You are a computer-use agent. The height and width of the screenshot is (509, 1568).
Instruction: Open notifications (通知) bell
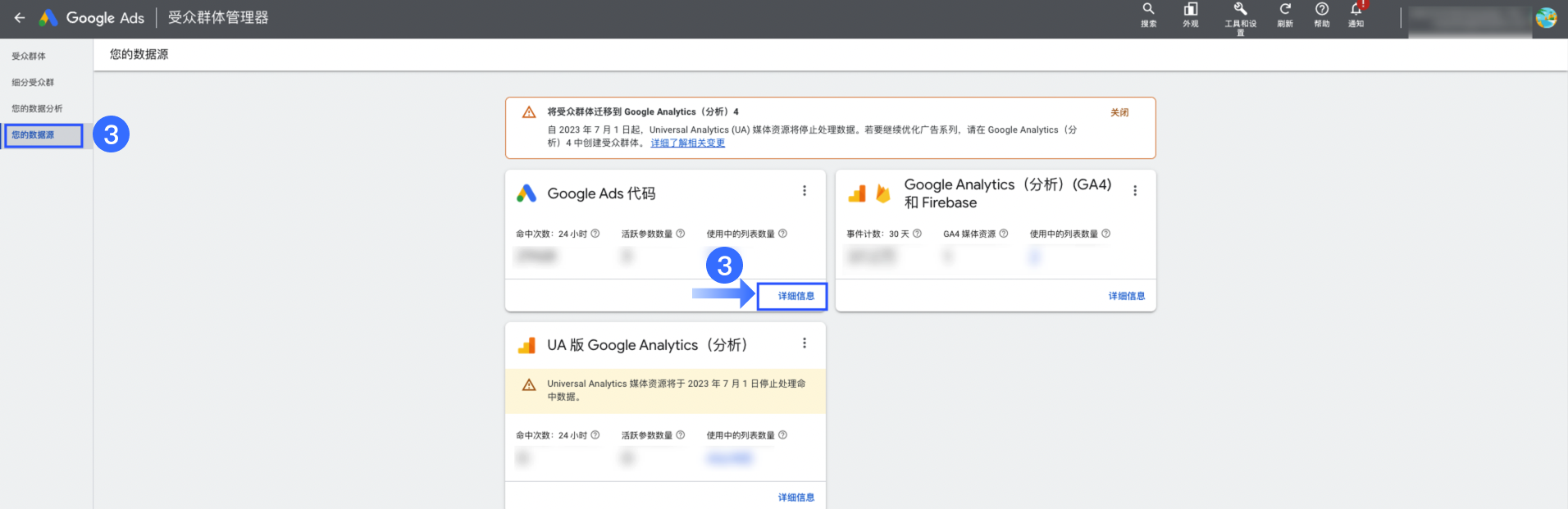point(1356,15)
